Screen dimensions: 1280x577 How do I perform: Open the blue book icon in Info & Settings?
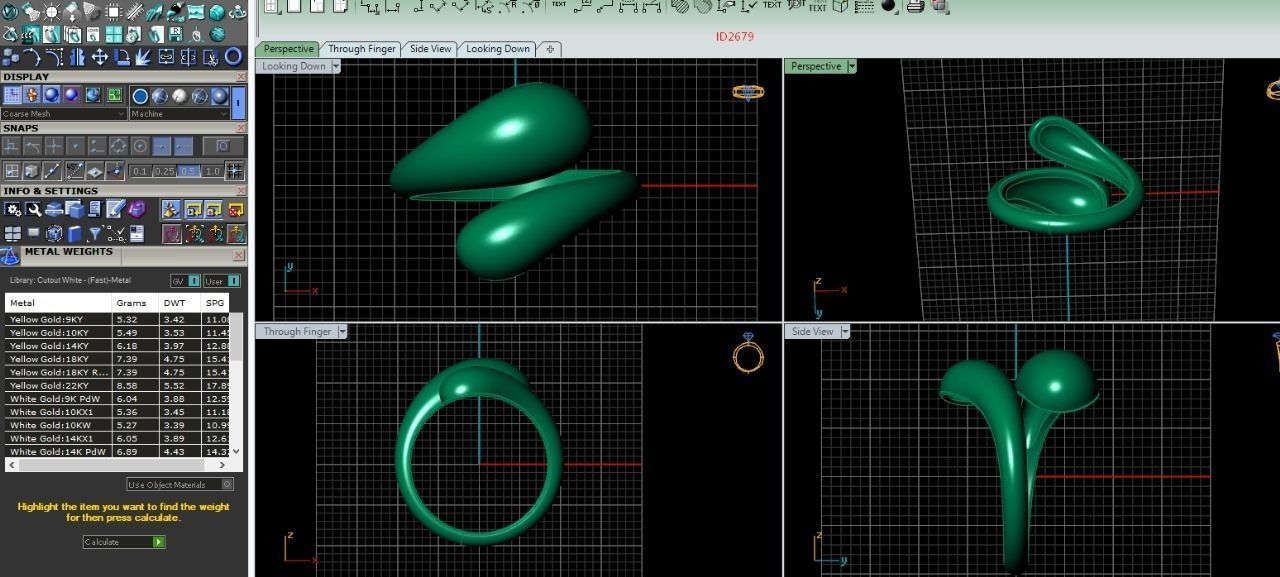[74, 233]
